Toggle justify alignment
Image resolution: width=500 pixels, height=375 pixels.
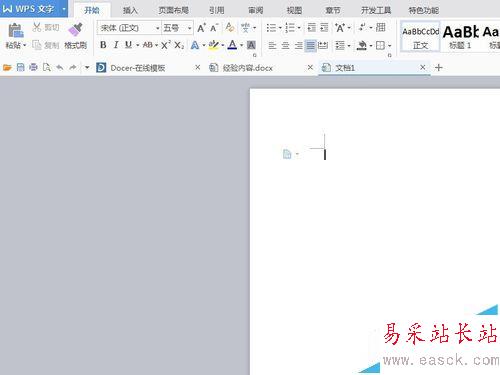pyautogui.click(x=311, y=45)
